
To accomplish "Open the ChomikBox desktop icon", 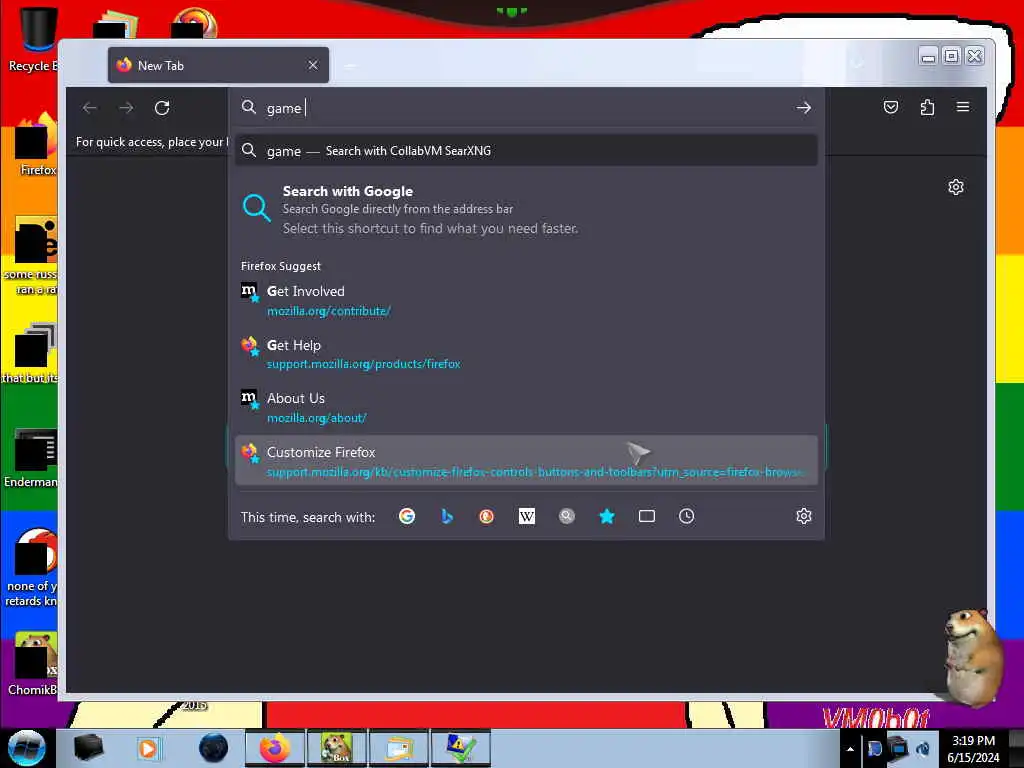I will 33,664.
